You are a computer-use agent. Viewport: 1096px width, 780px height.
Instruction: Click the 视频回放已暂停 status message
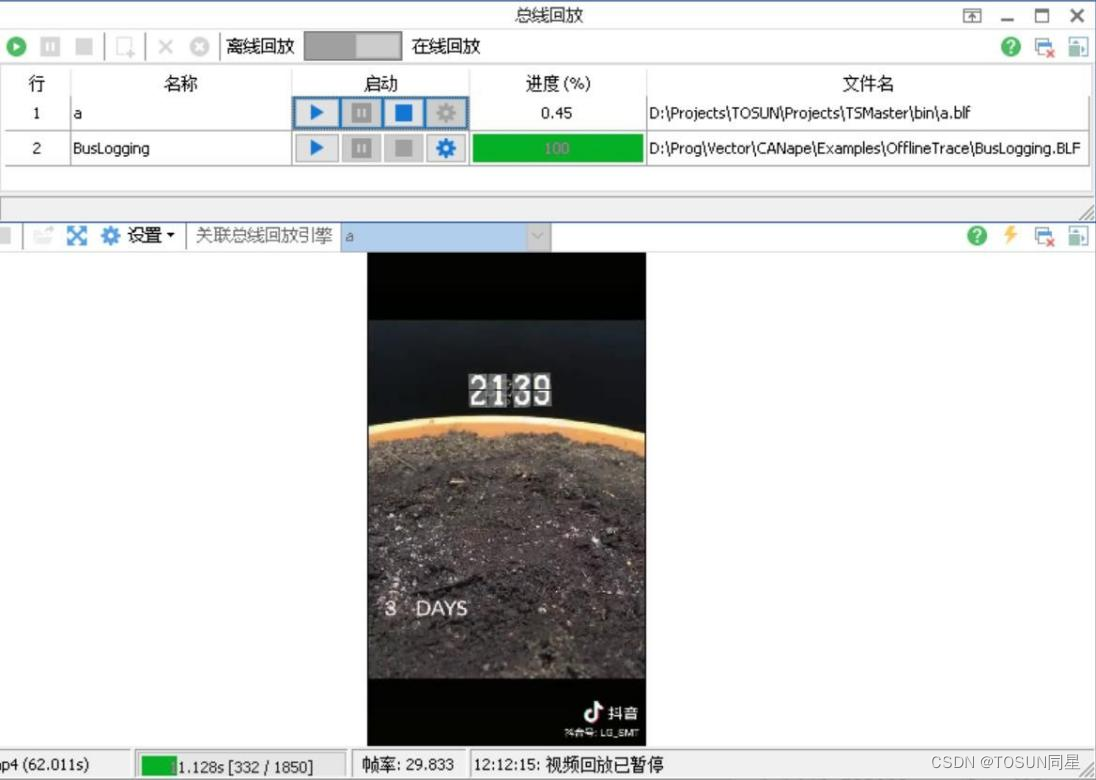[x=605, y=765]
